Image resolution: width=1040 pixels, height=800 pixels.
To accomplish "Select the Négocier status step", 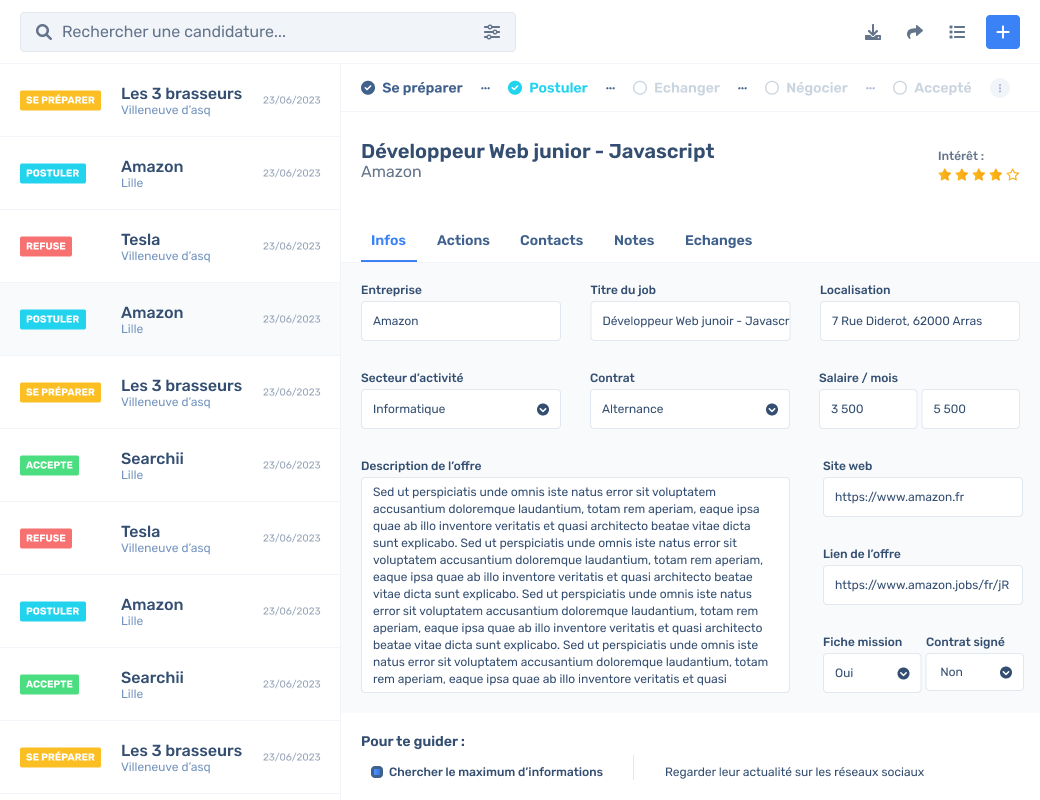I will [x=806, y=88].
